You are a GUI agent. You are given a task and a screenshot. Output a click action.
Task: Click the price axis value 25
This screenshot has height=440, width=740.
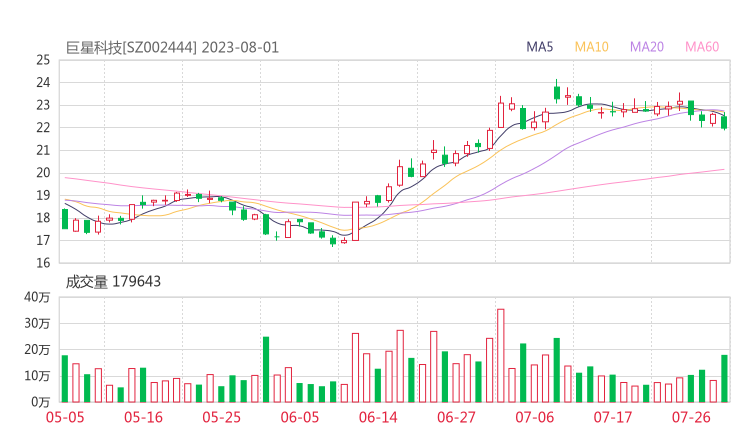click(x=43, y=60)
